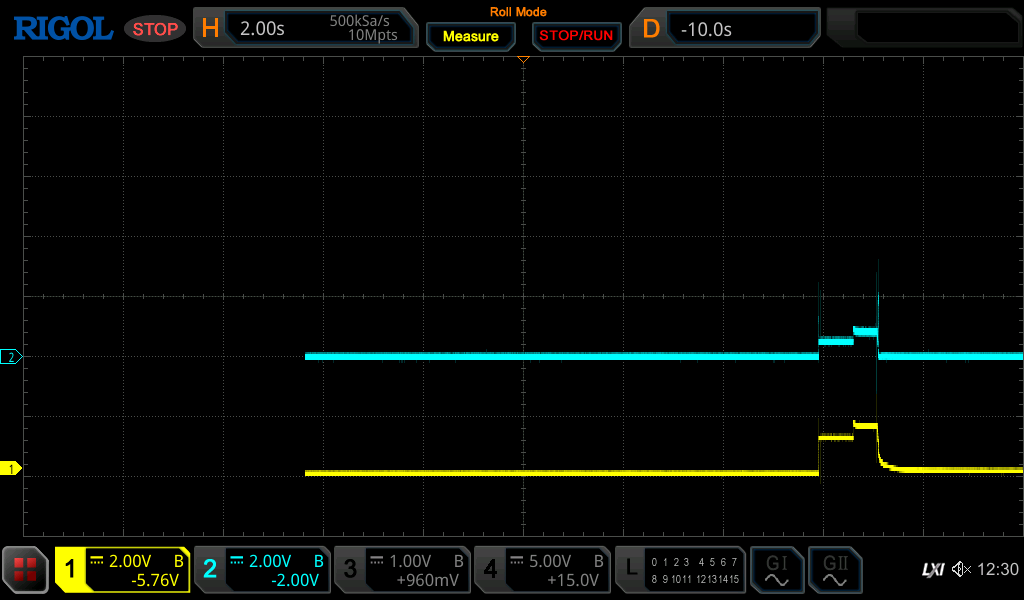
Task: Click the Roll Mode label
Action: 518,12
